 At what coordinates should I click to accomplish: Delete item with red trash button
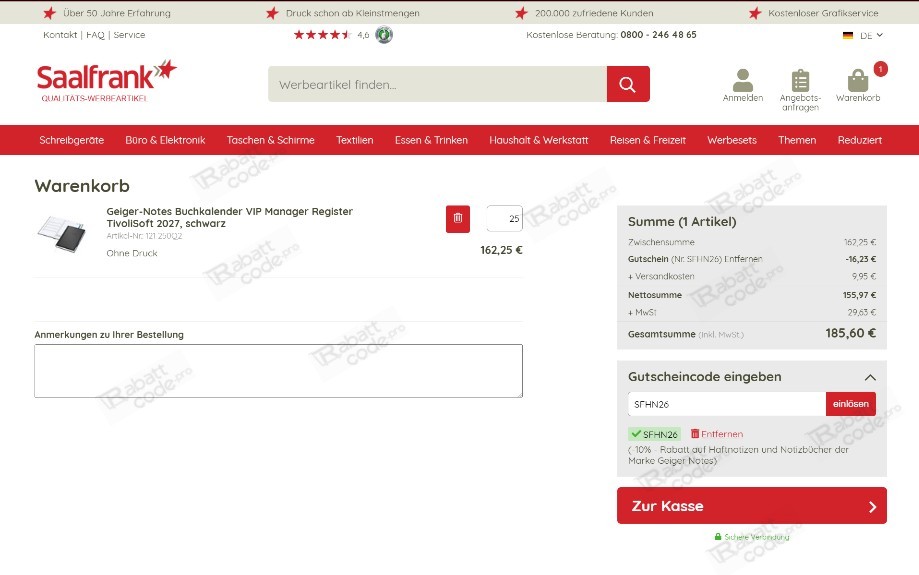coord(458,219)
